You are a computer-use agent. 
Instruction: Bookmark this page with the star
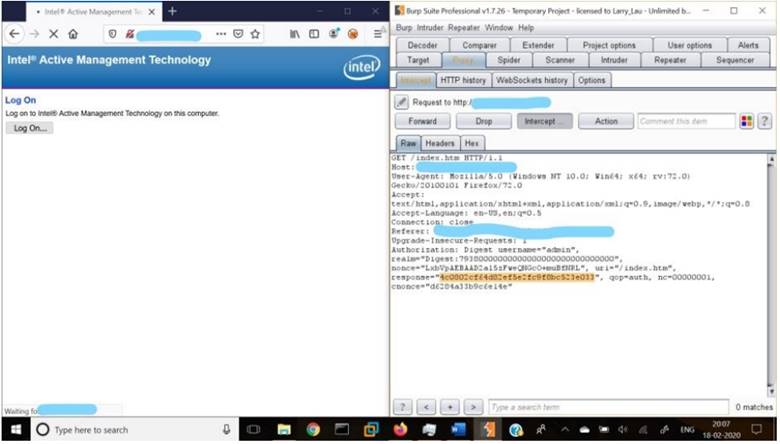(x=255, y=34)
